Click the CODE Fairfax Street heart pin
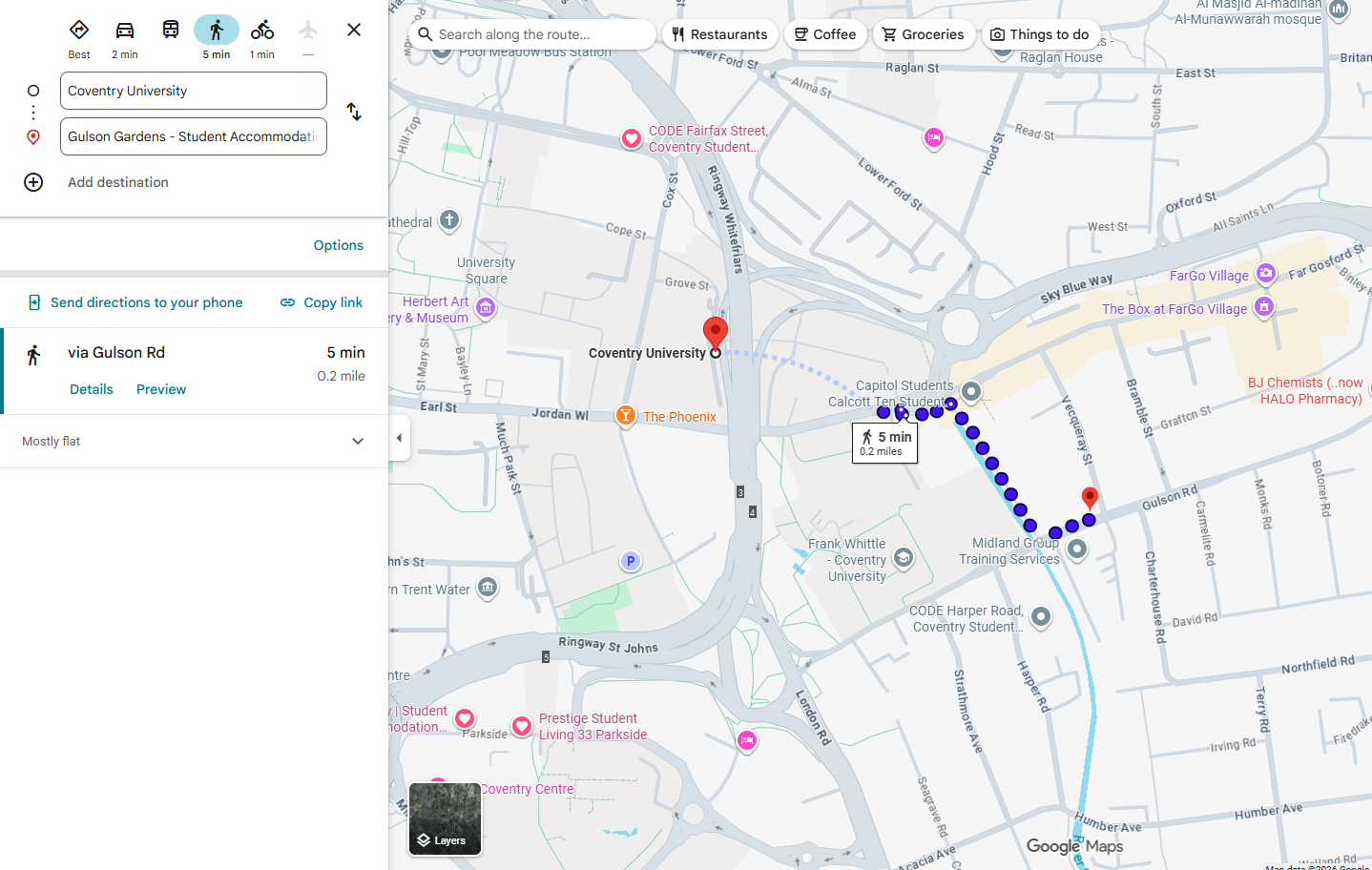The width and height of the screenshot is (1372, 870). [632, 139]
